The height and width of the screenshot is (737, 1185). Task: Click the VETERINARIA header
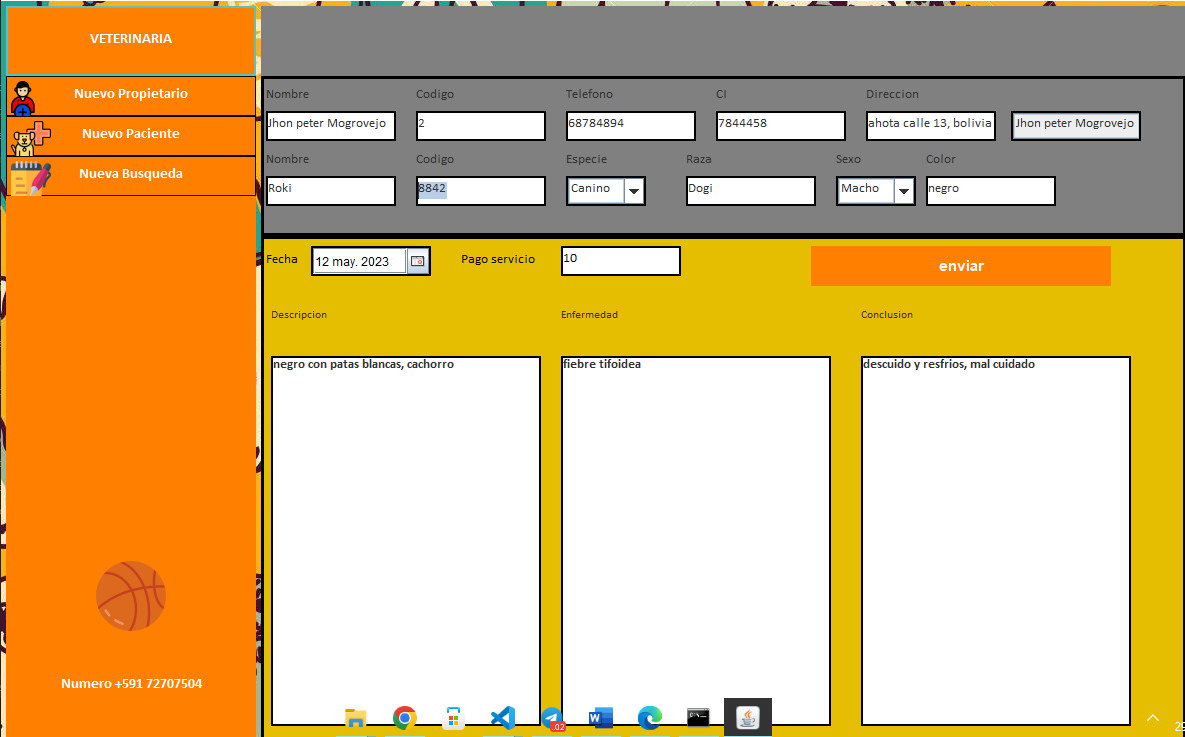click(131, 39)
